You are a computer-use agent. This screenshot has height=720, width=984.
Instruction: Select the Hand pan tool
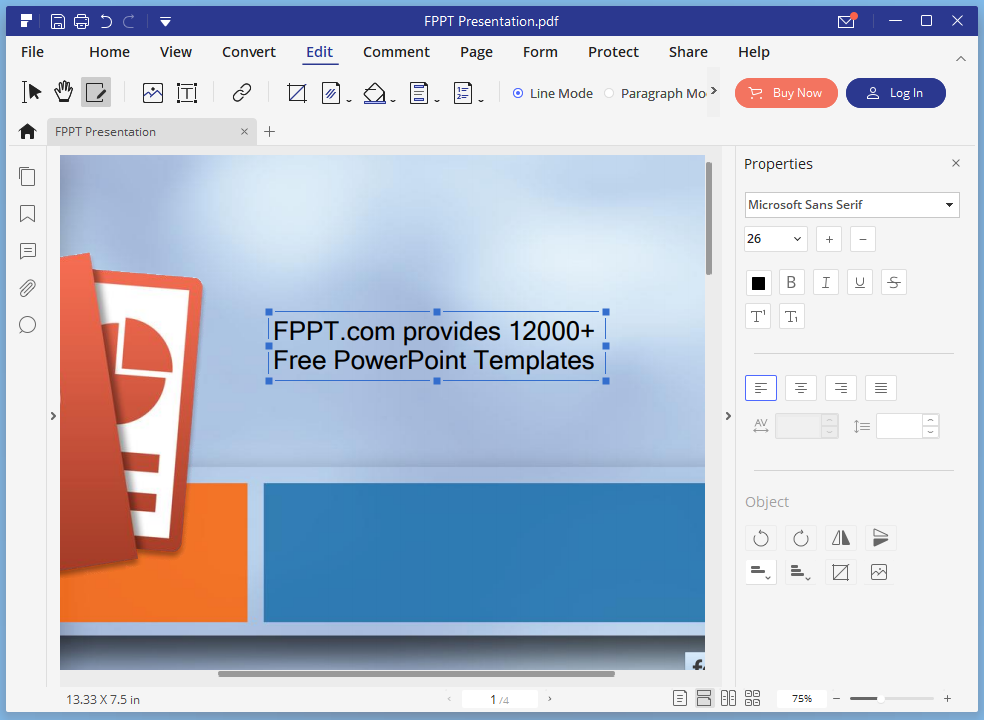(x=64, y=93)
